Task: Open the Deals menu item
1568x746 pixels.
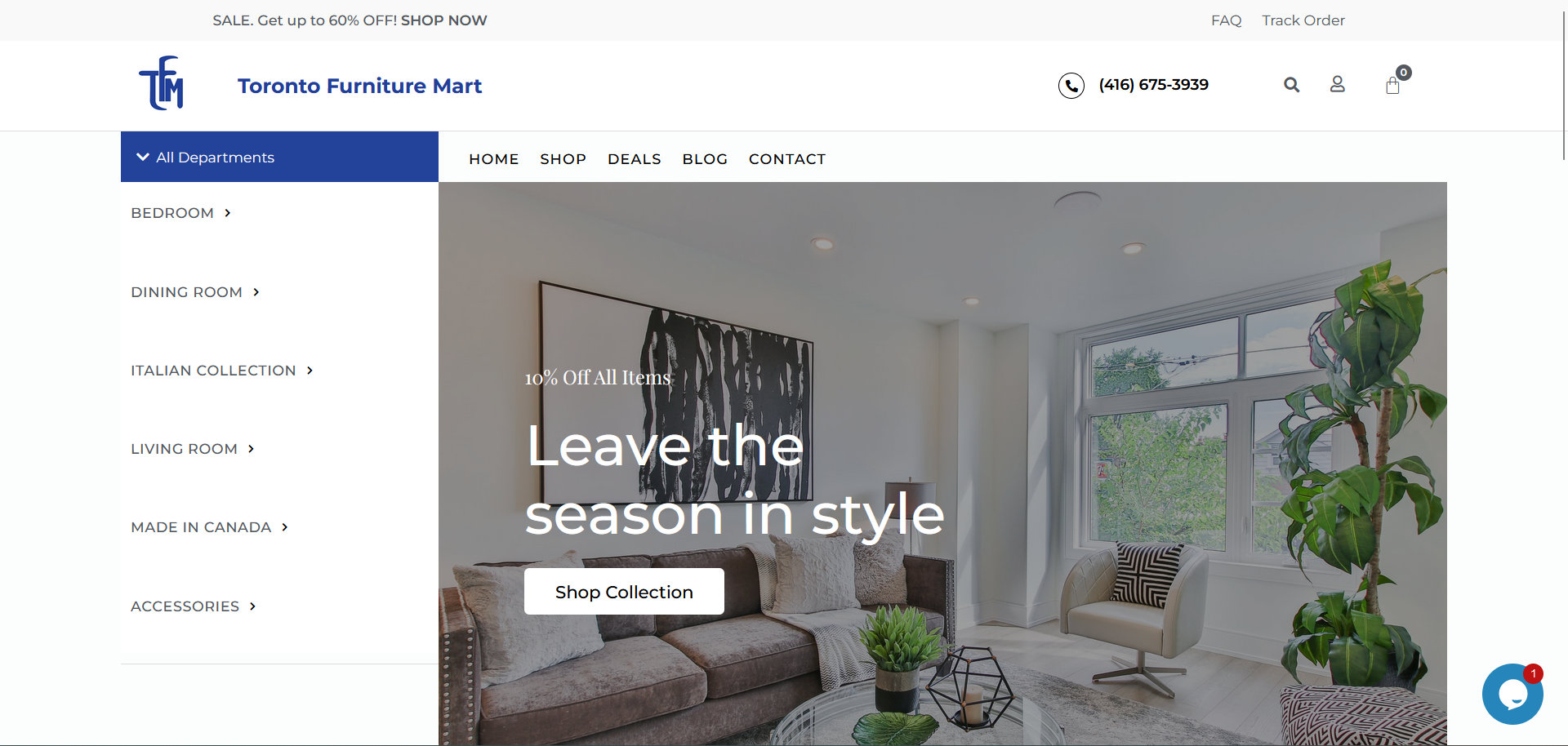Action: 635,159
